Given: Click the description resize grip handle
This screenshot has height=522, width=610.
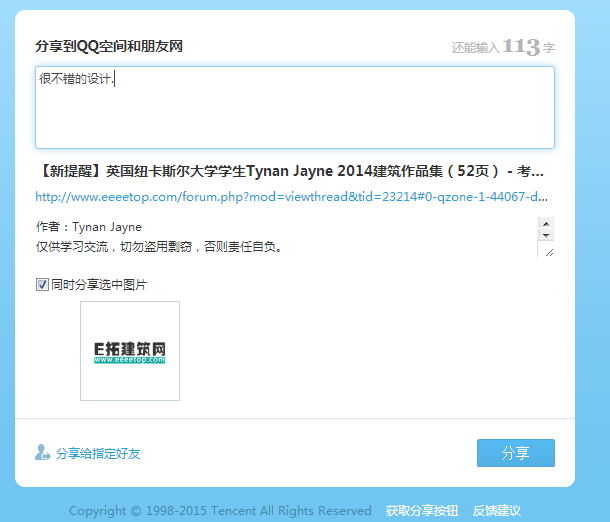Looking at the screenshot, I should (x=549, y=252).
